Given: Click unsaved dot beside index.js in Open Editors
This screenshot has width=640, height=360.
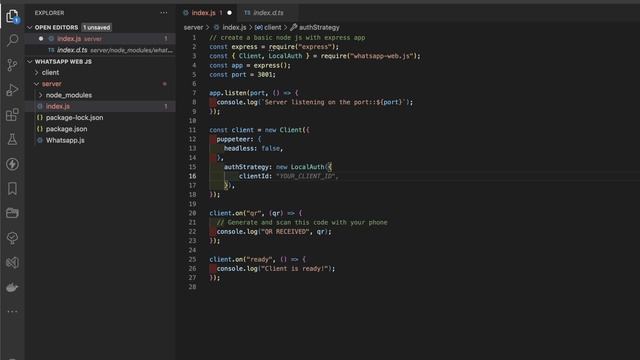Looking at the screenshot, I should click(41, 39).
